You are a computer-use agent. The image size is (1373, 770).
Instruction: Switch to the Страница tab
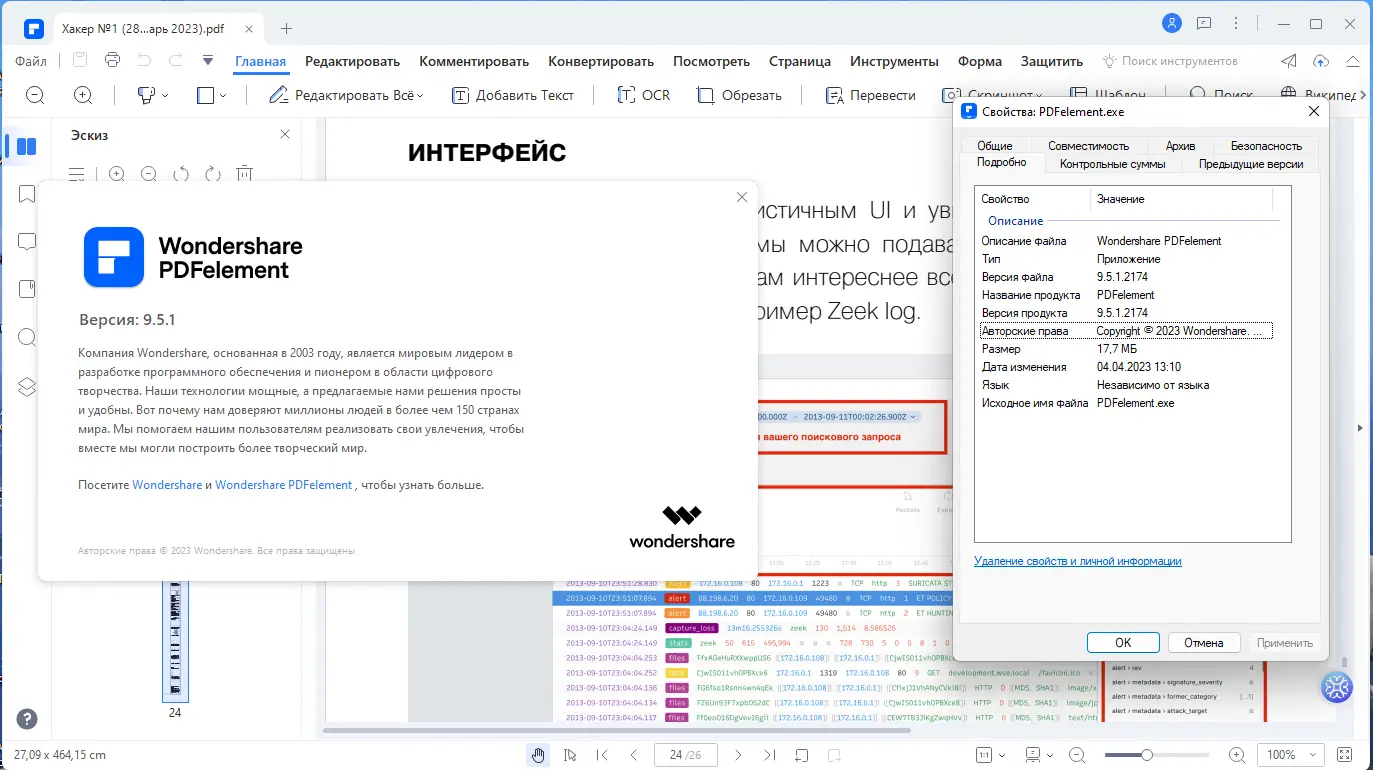click(800, 61)
